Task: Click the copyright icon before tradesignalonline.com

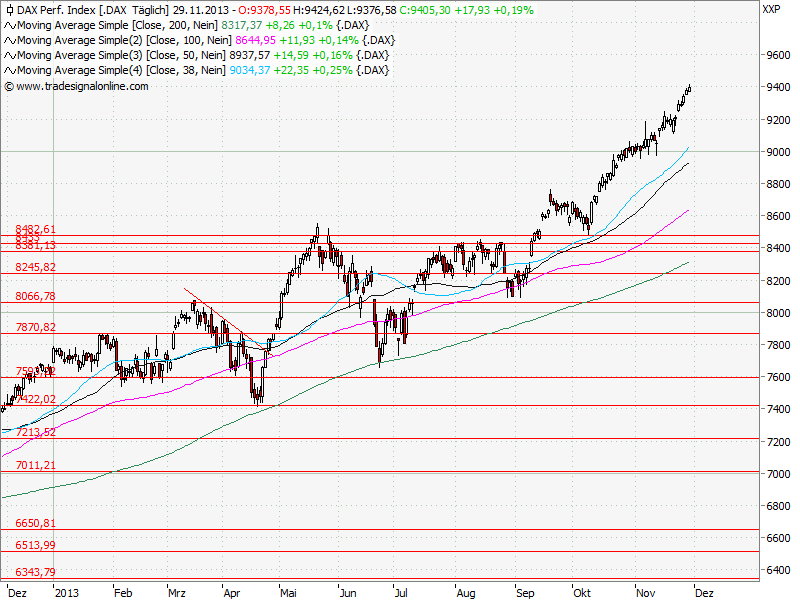Action: click(x=9, y=86)
